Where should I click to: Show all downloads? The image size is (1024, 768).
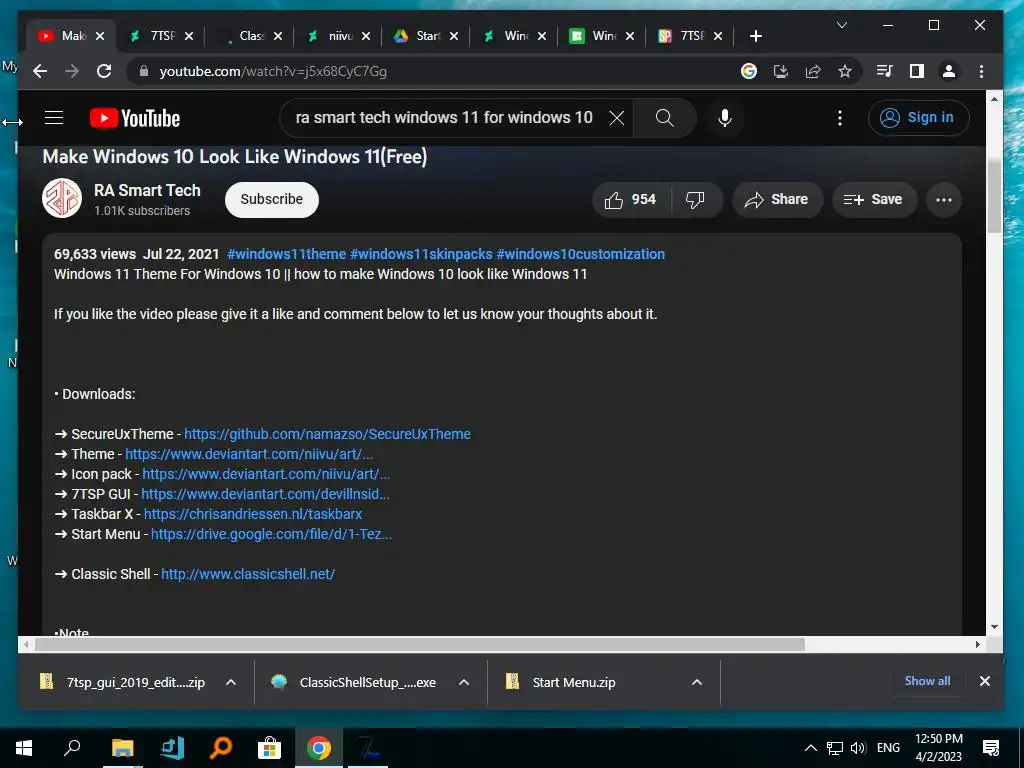click(x=927, y=680)
